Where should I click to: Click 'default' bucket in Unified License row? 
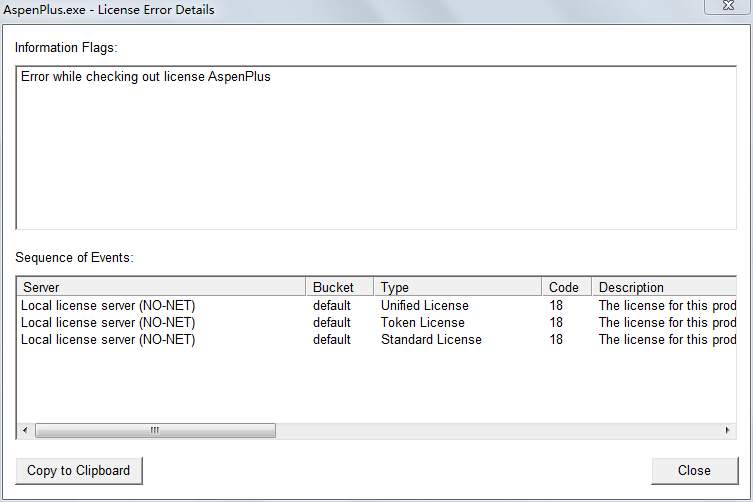click(332, 306)
